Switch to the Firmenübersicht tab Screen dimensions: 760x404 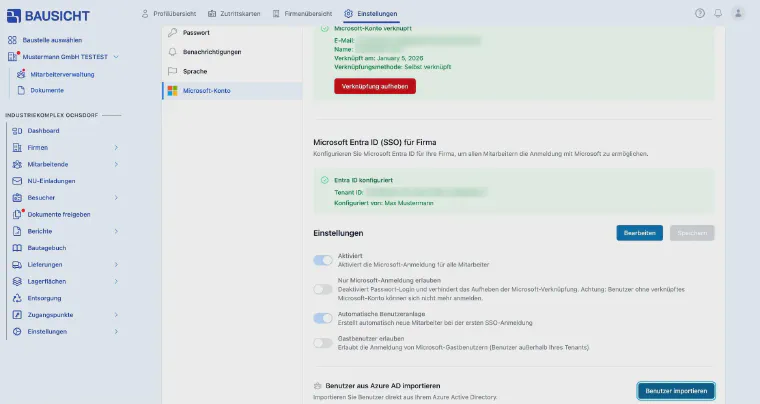click(x=302, y=14)
